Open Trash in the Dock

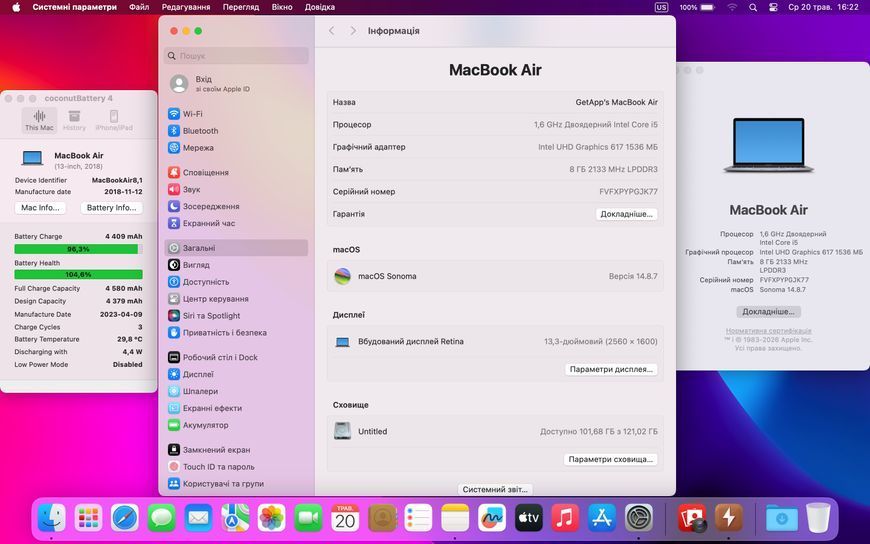818,518
